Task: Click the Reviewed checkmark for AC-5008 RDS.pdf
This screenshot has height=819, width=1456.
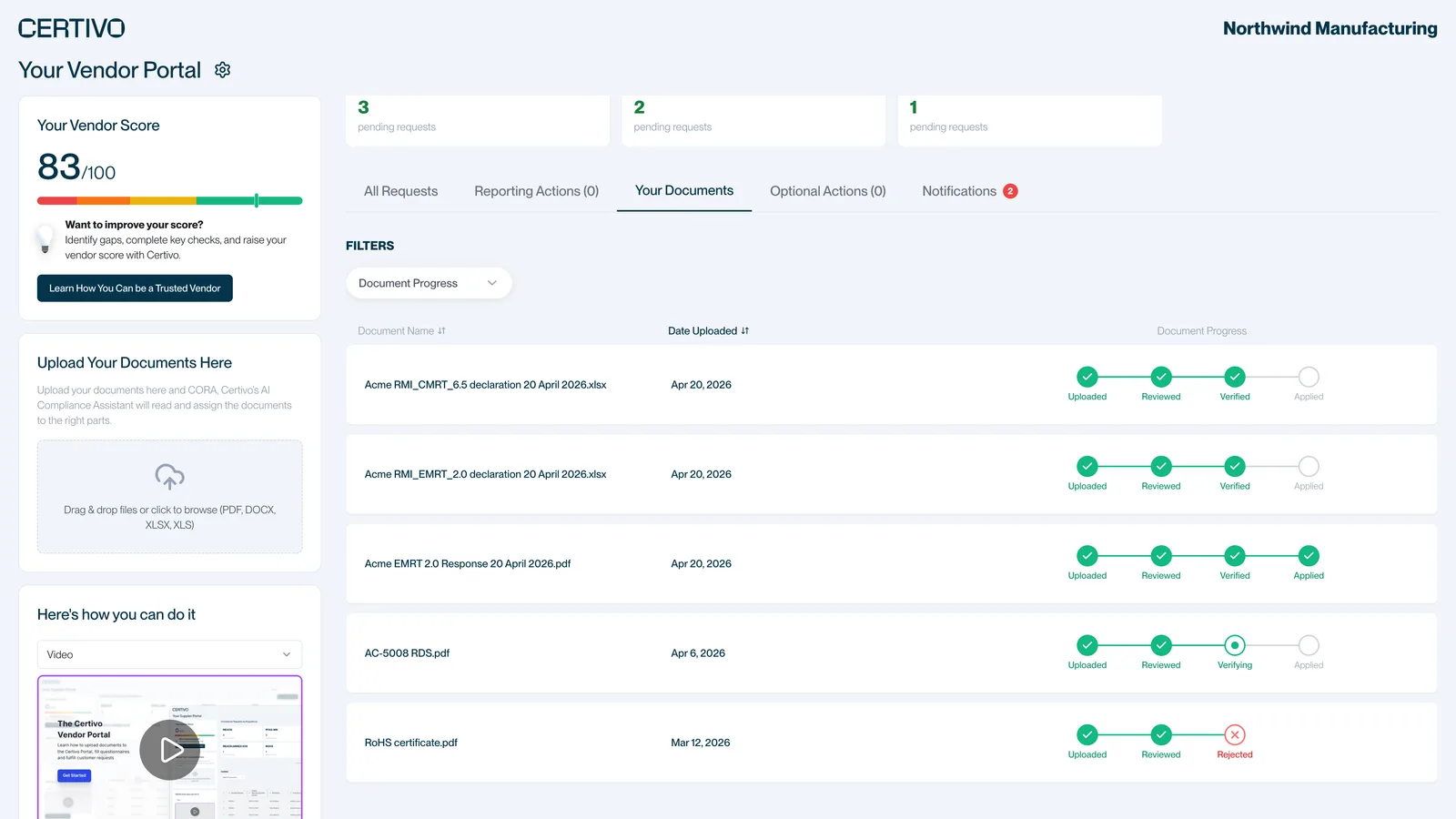Action: coord(1161,645)
